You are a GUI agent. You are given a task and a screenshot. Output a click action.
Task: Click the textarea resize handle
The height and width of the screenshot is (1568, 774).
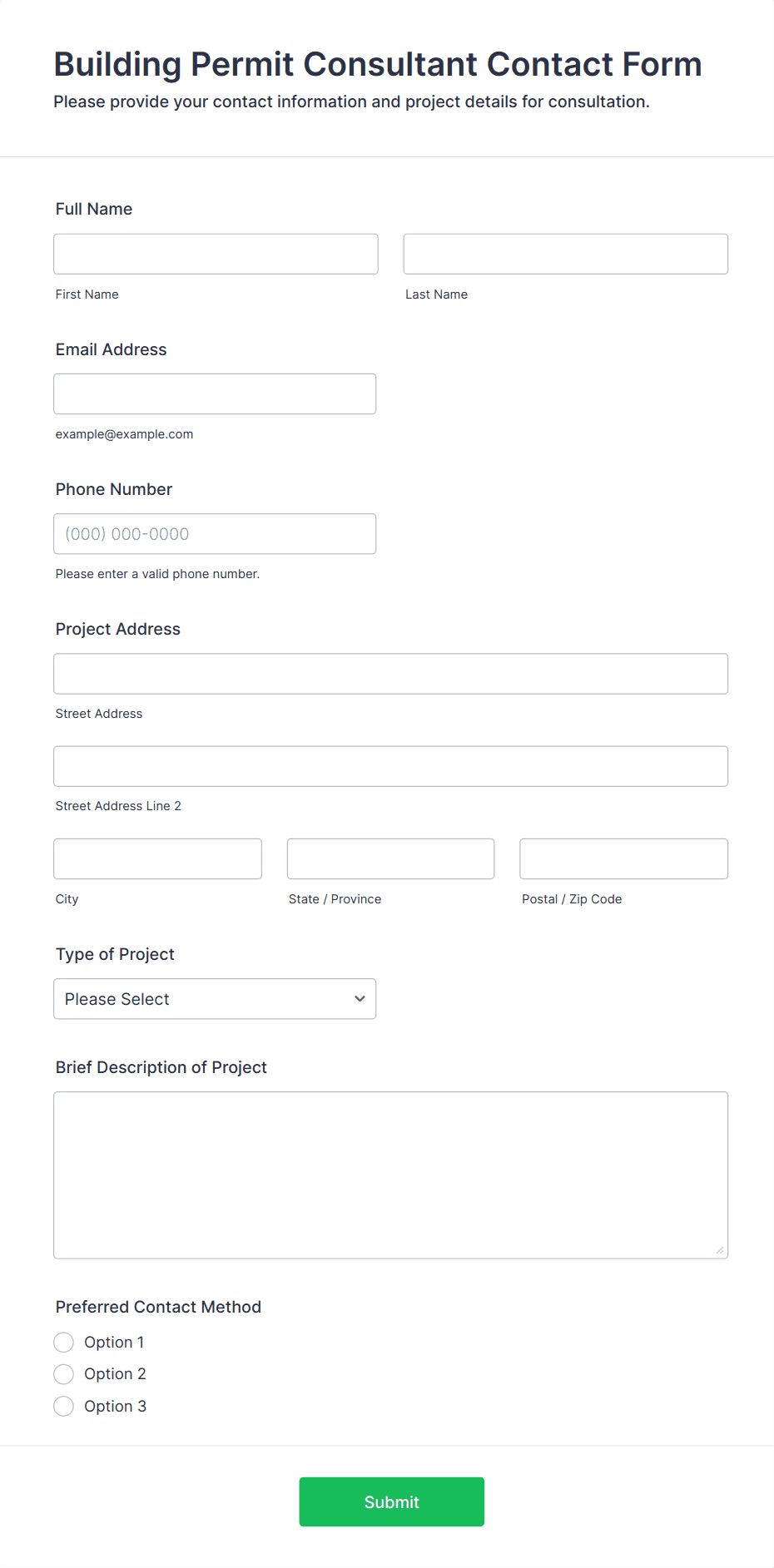tap(719, 1250)
